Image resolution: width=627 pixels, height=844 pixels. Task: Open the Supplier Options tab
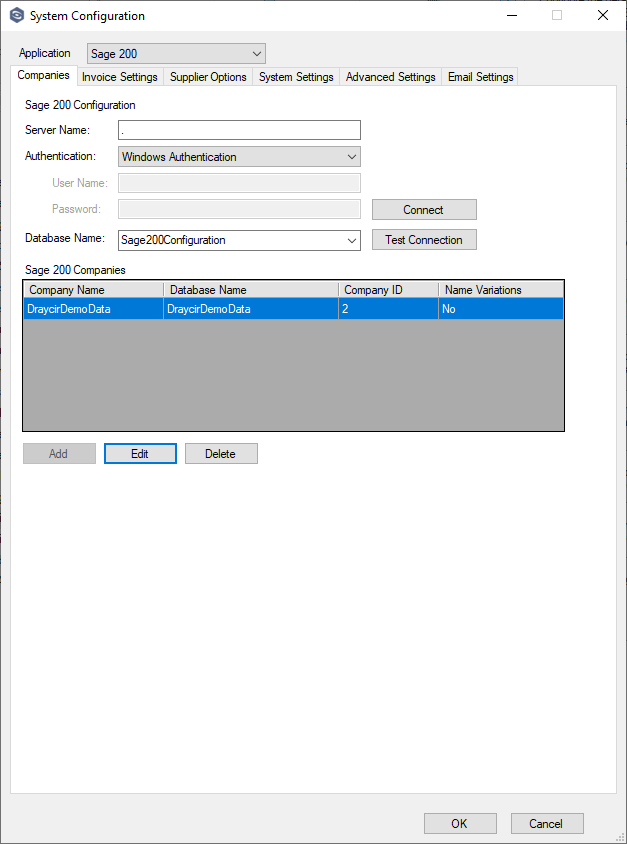click(208, 77)
